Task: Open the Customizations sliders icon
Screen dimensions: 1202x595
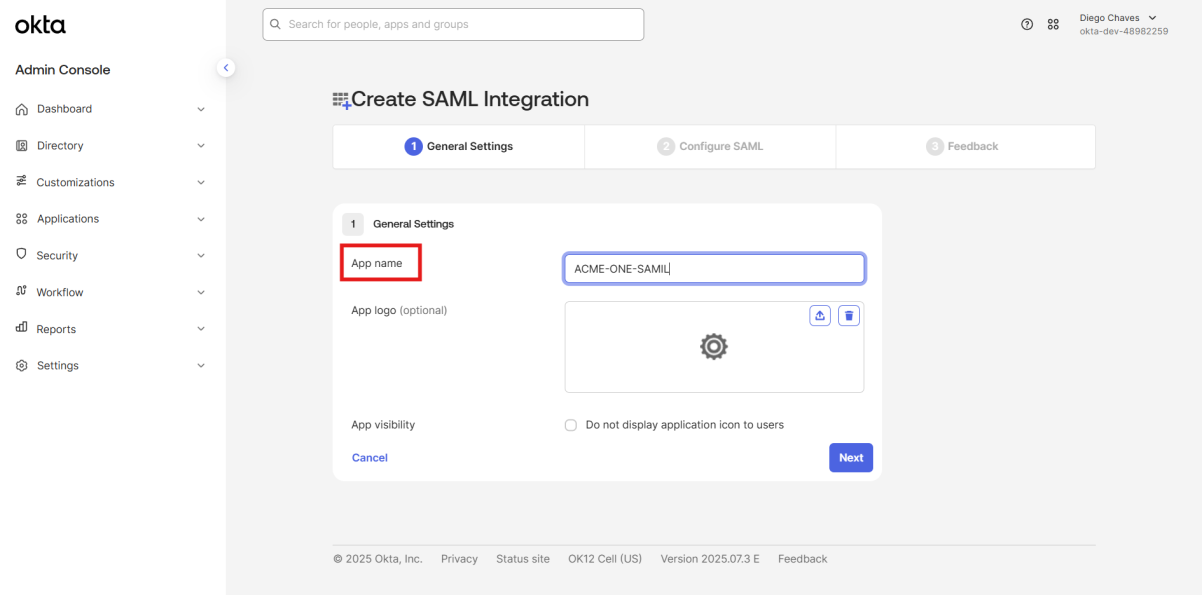Action: (22, 182)
